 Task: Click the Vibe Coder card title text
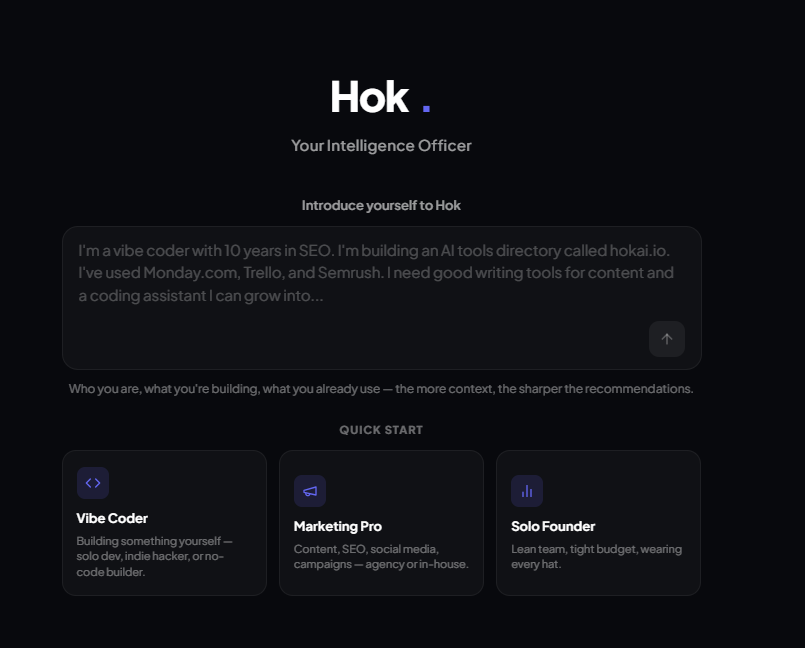pyautogui.click(x=112, y=518)
